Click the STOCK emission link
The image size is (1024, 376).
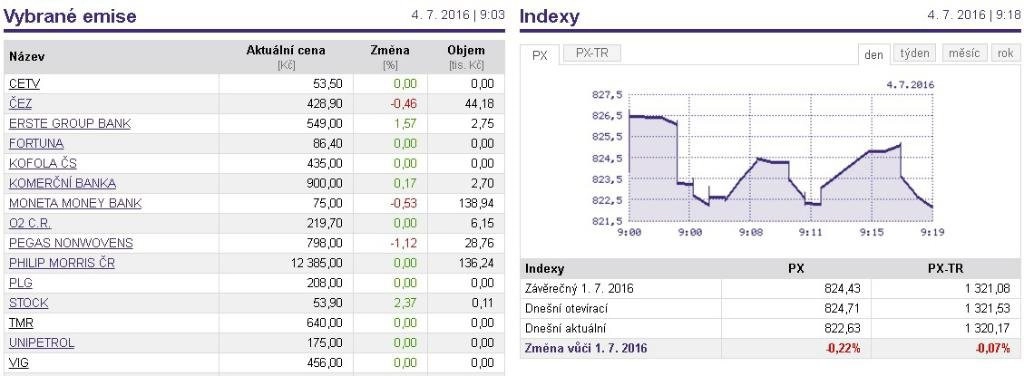point(29,303)
